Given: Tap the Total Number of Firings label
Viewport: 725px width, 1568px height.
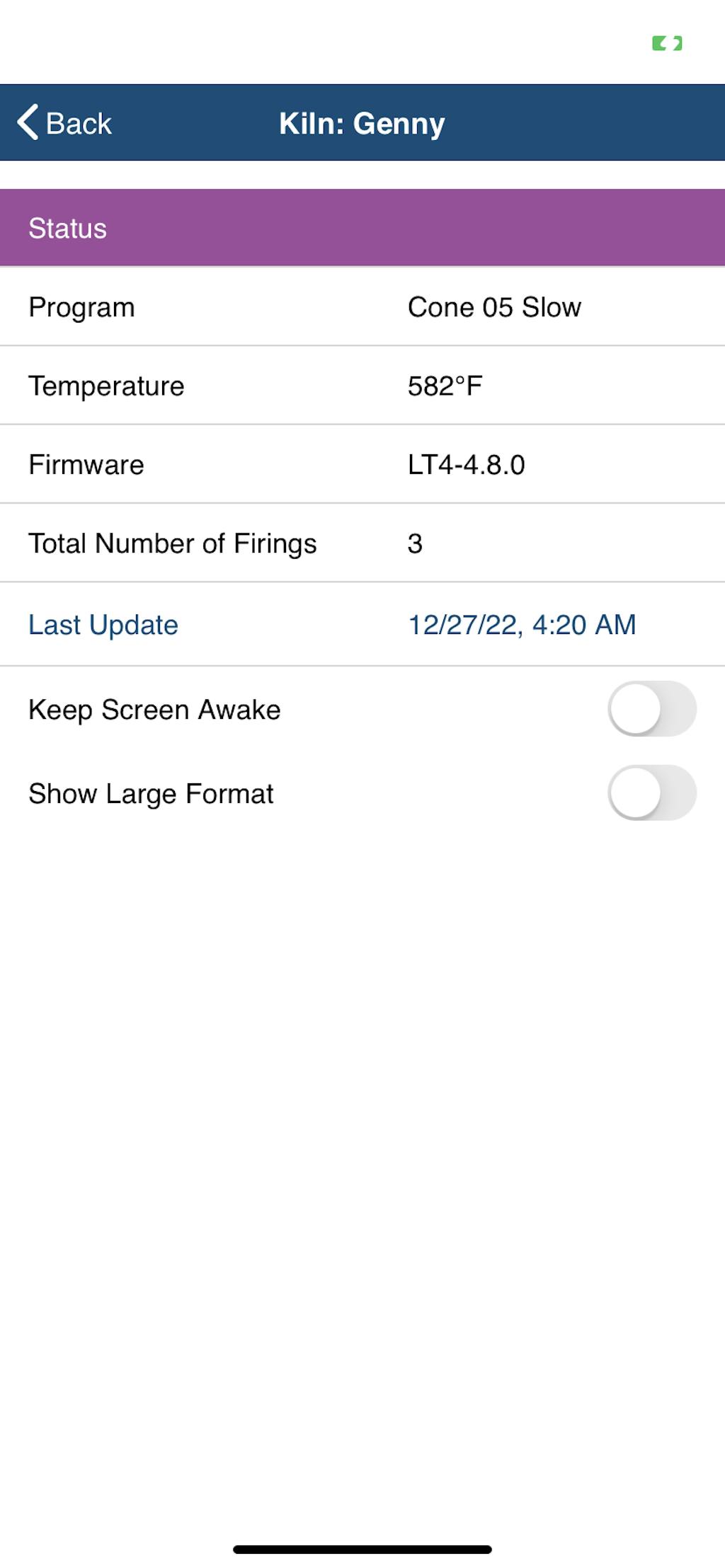Looking at the screenshot, I should [x=172, y=543].
